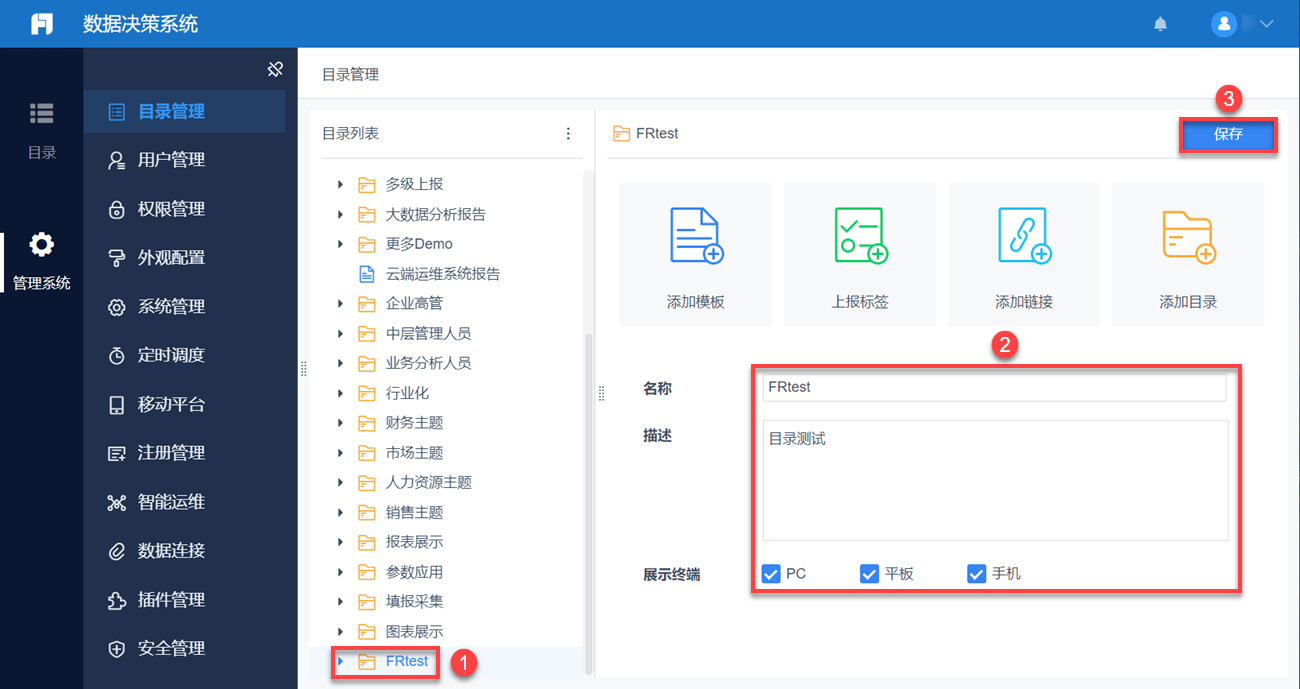Image resolution: width=1300 pixels, height=689 pixels.
Task: Select the 填报采集 folder
Action: coord(414,602)
